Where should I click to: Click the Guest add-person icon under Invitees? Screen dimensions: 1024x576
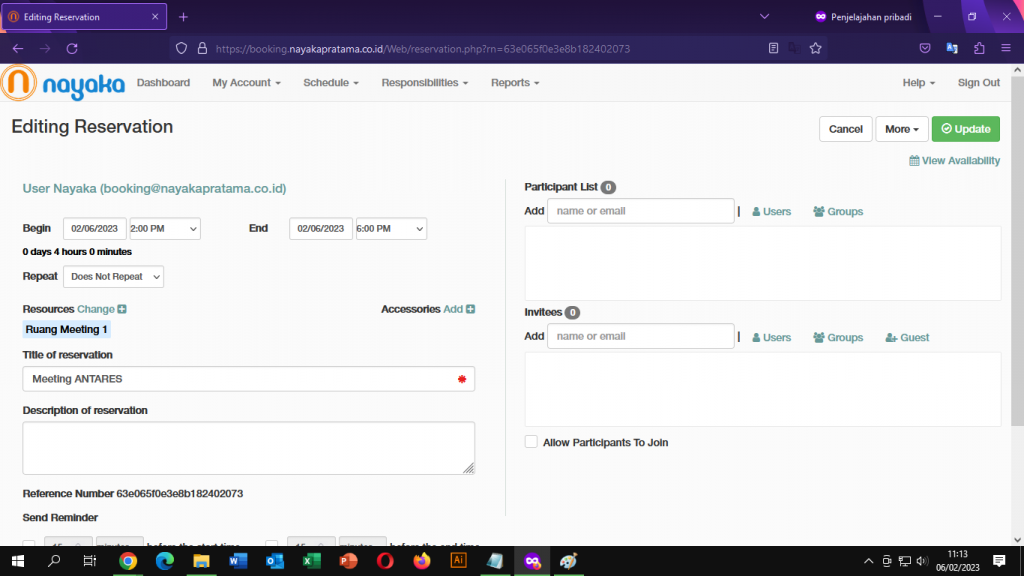(x=891, y=338)
